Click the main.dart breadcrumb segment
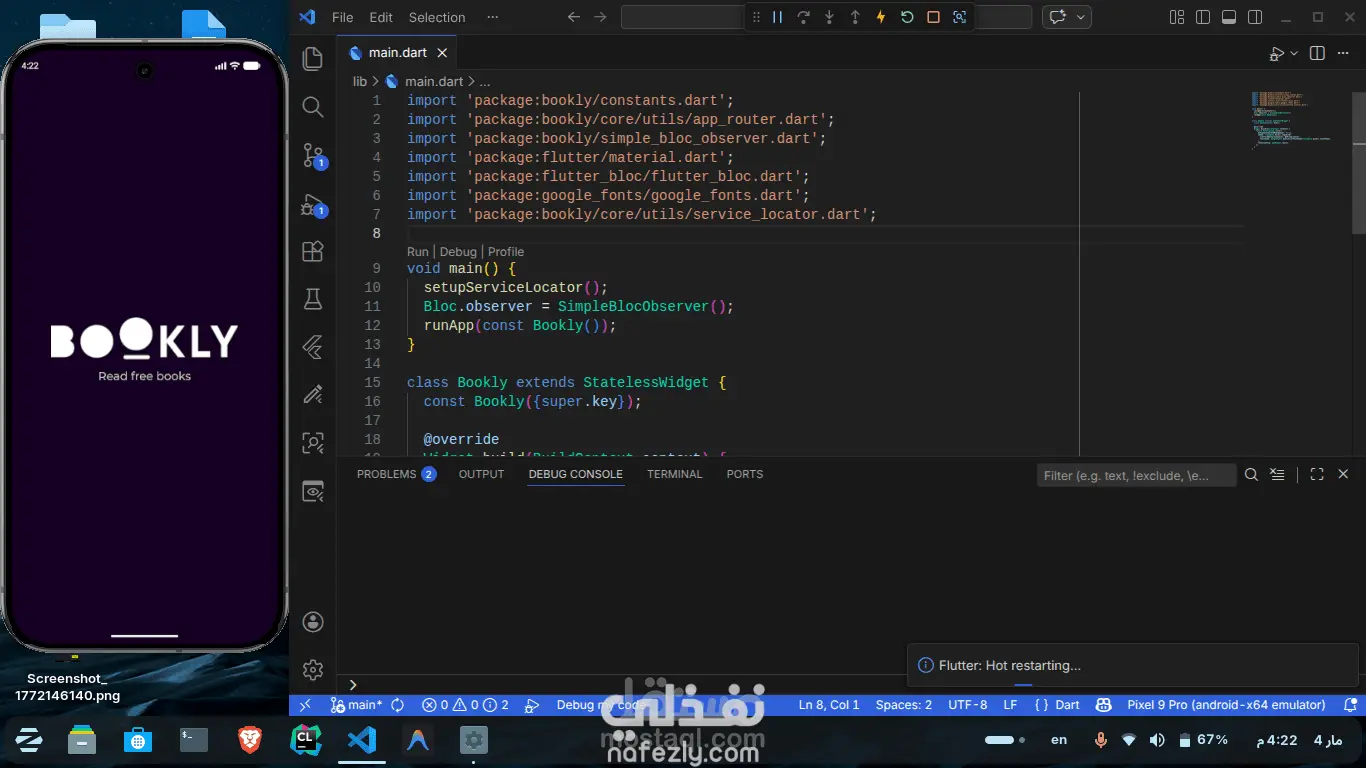The height and width of the screenshot is (768, 1366). point(434,81)
